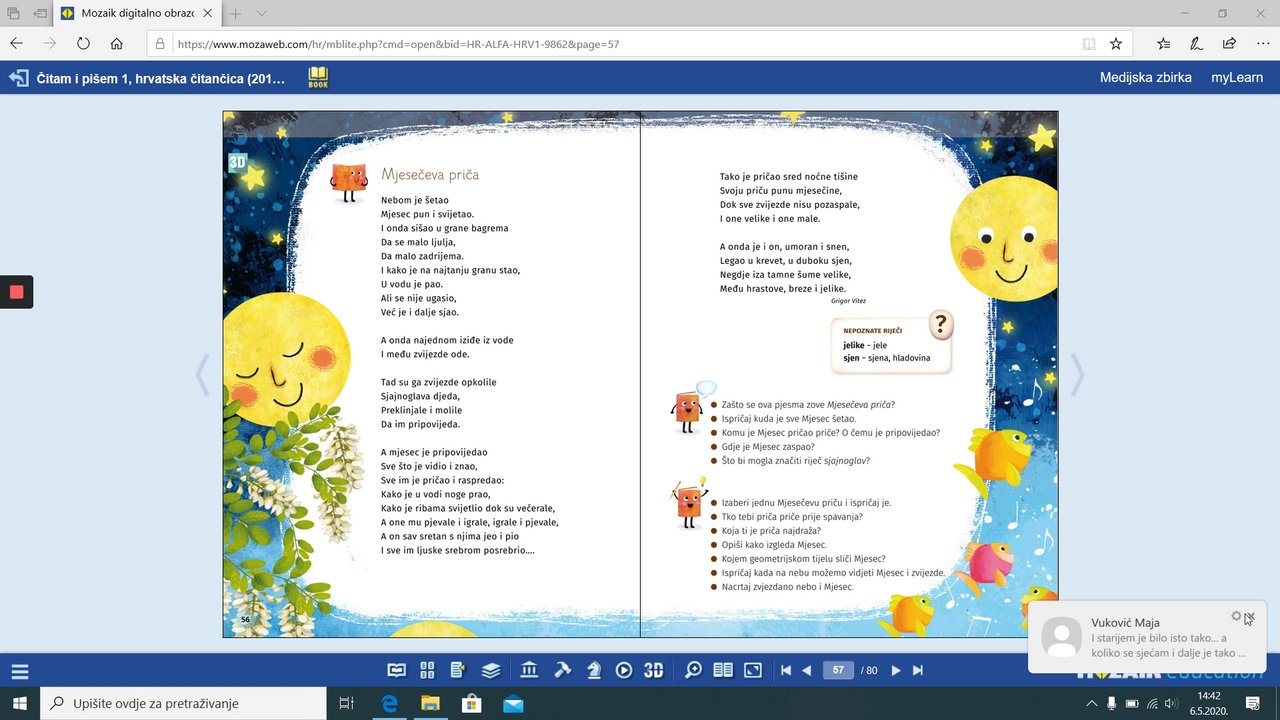The height and width of the screenshot is (720, 1280).
Task: Open Task View on the taskbar
Action: tap(346, 703)
